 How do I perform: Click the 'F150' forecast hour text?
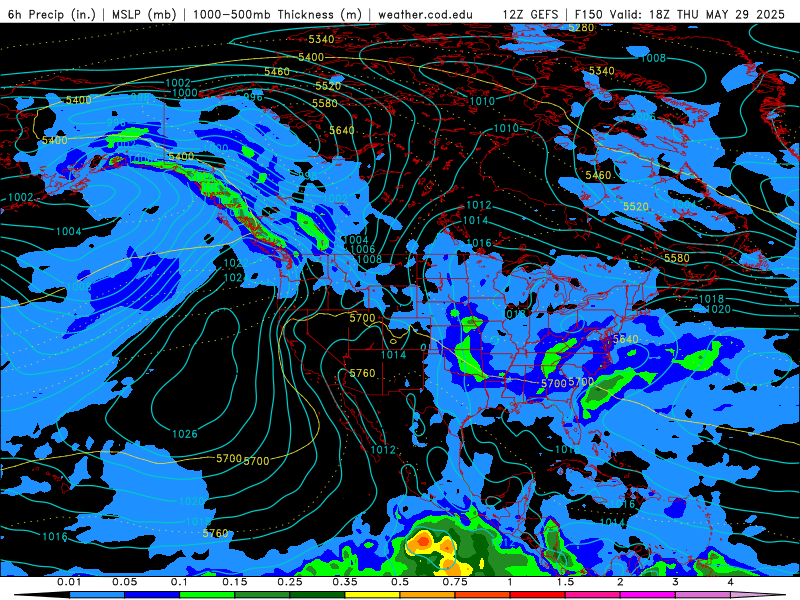click(588, 14)
